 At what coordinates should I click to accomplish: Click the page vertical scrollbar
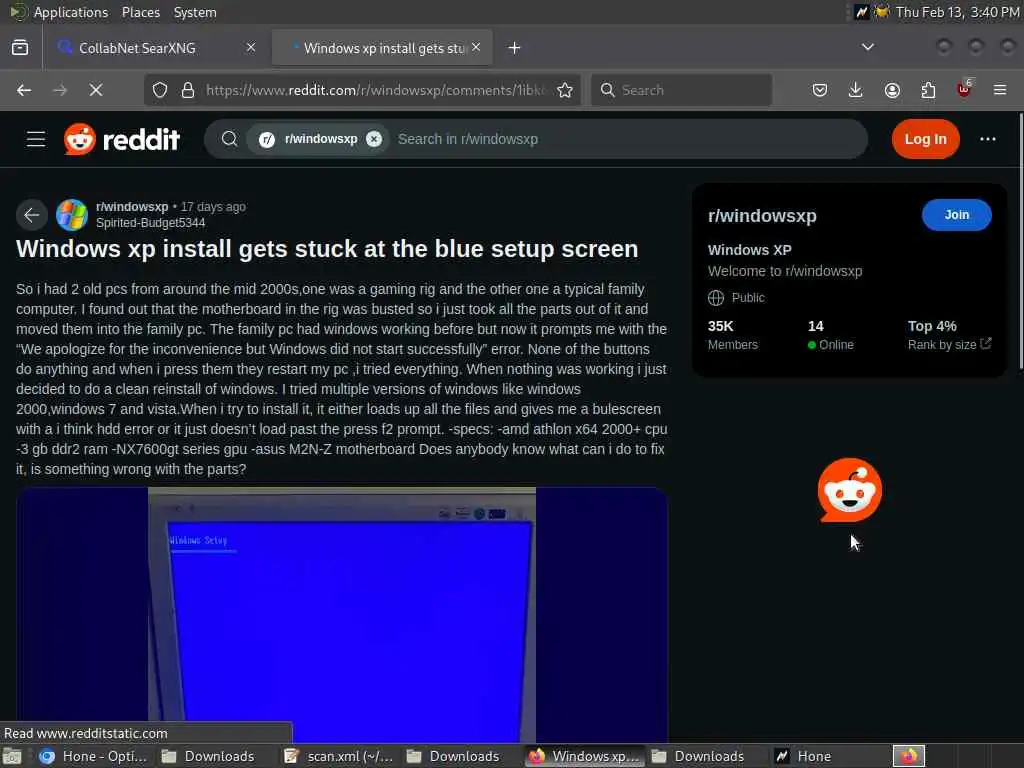1021,242
